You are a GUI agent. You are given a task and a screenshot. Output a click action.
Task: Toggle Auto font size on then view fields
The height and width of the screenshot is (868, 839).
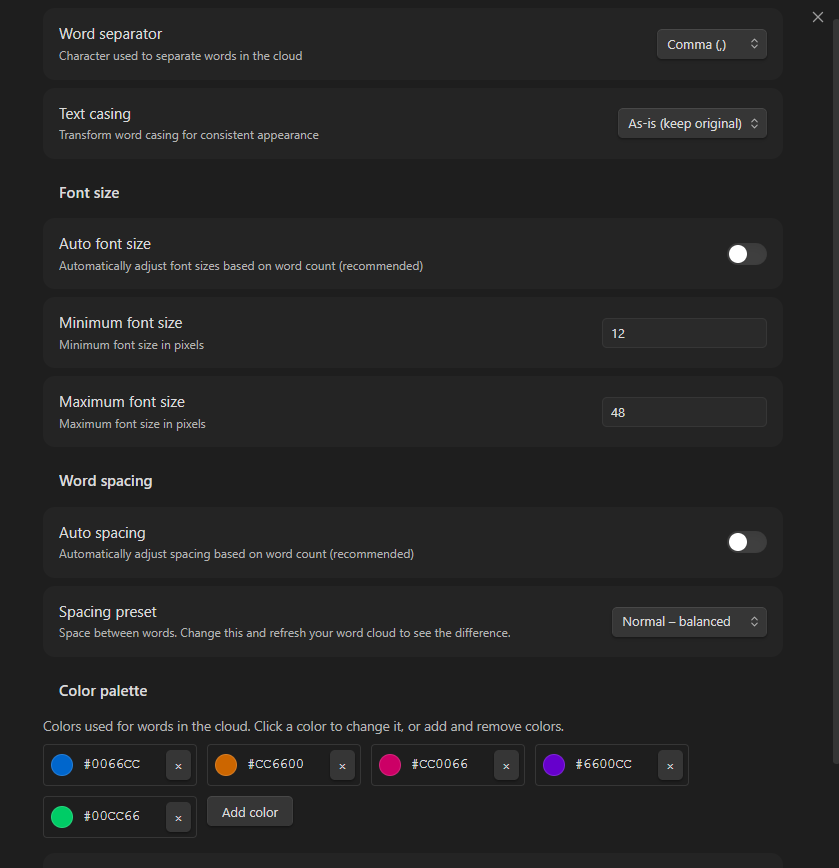tap(746, 254)
